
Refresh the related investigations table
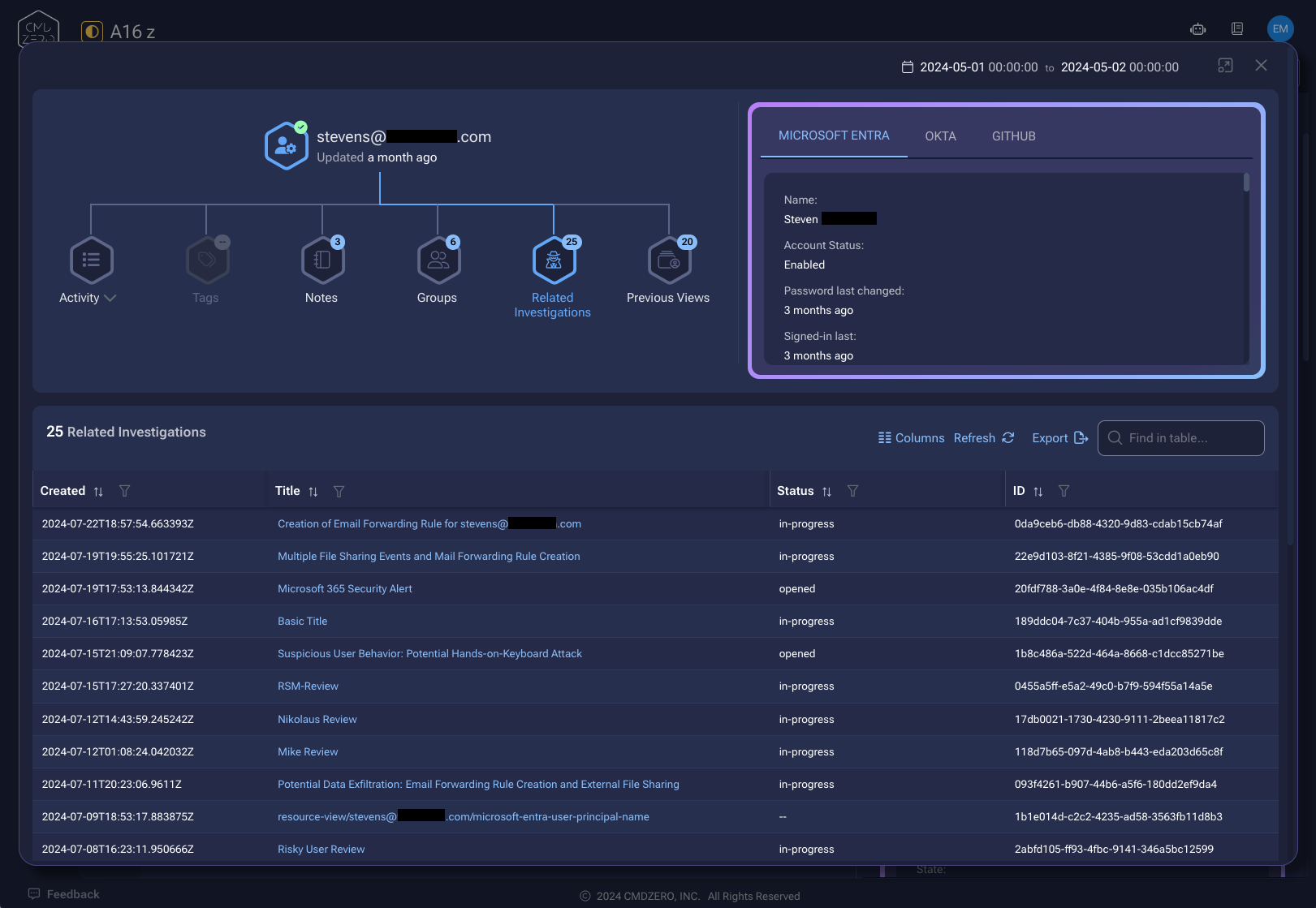click(x=984, y=438)
